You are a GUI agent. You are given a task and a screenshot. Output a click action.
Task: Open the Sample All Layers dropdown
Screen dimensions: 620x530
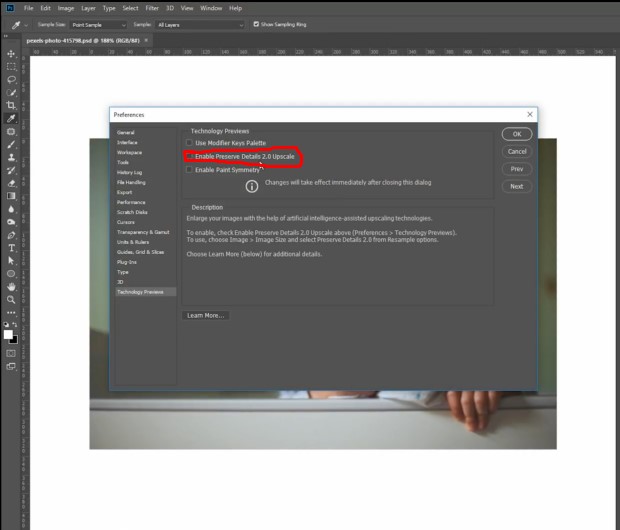[x=200, y=25]
